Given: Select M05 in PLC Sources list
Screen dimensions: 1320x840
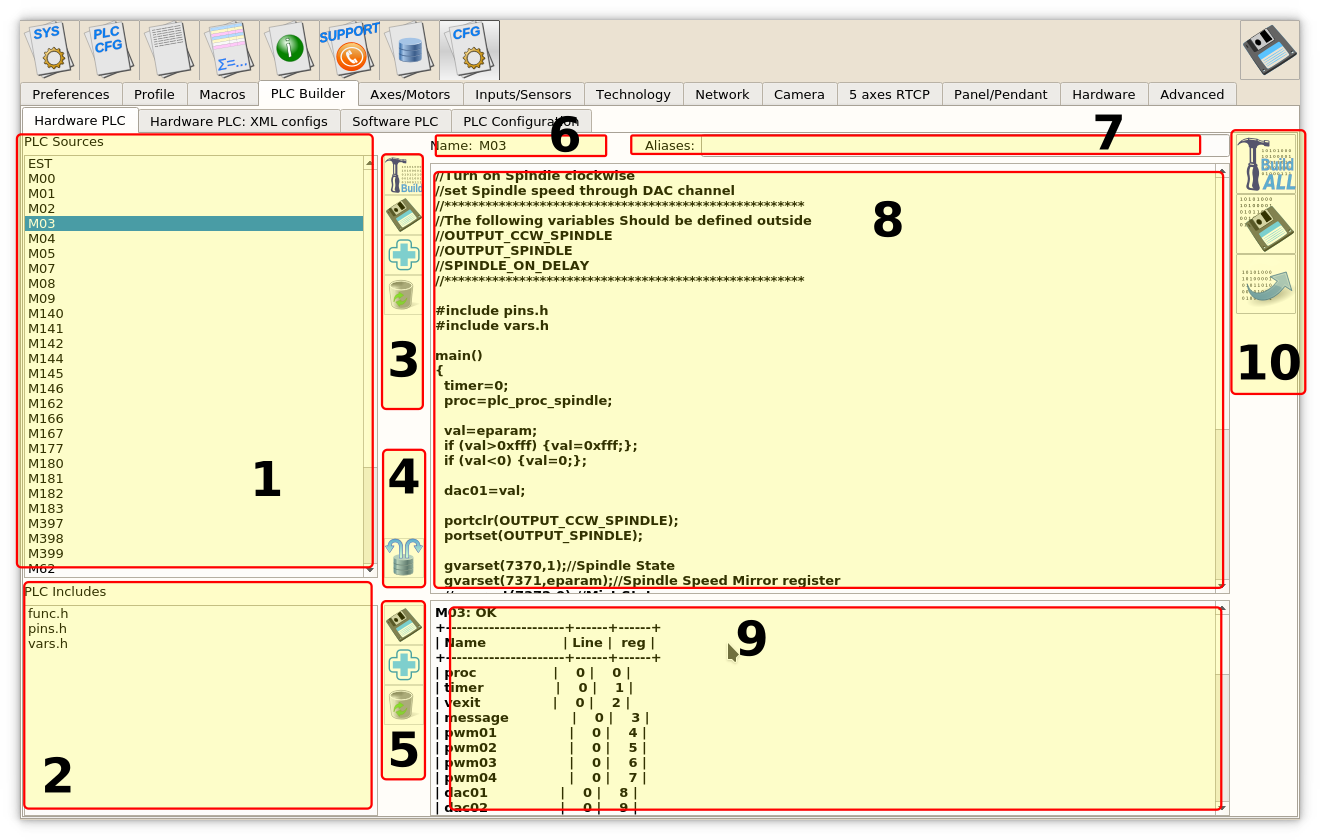Looking at the screenshot, I should [42, 254].
